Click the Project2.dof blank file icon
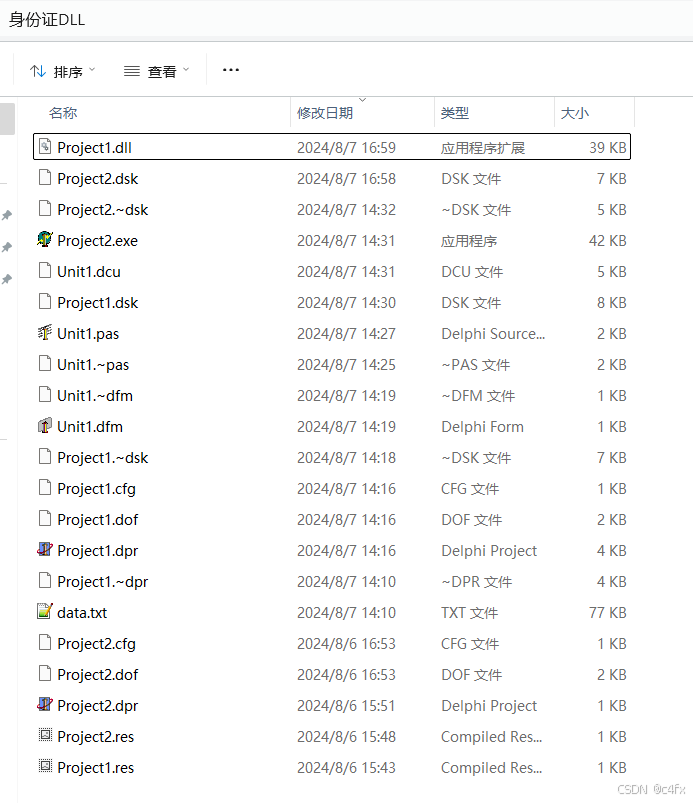This screenshot has width=693, height=803. pyautogui.click(x=45, y=674)
